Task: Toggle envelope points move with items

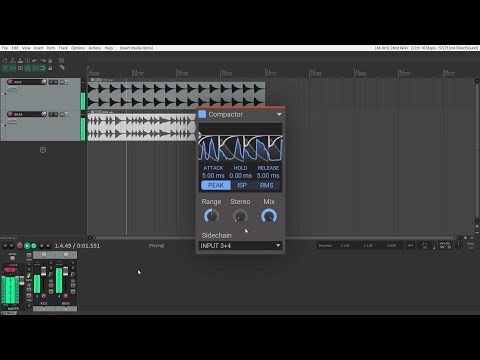Action: click(27, 68)
